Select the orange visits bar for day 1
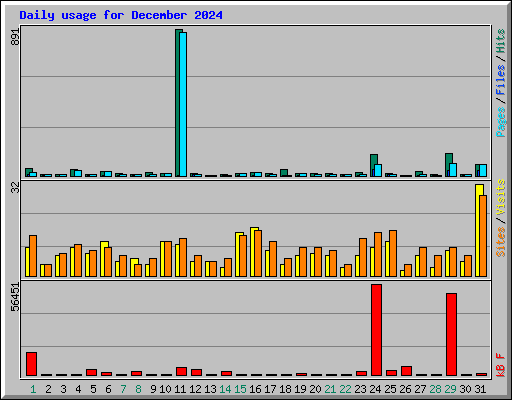The height and width of the screenshot is (400, 512). [33, 256]
